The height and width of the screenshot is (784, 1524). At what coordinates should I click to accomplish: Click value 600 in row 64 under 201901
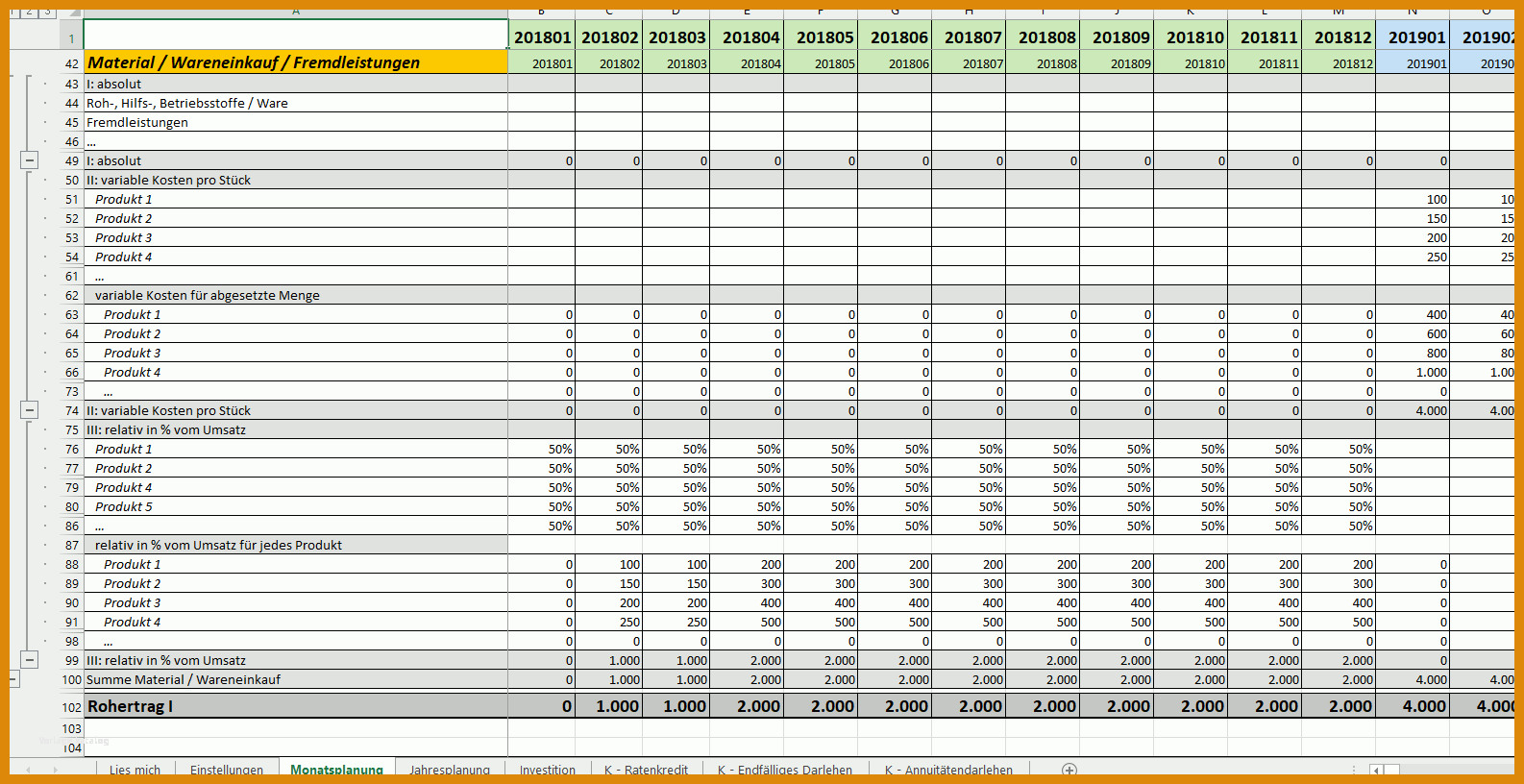click(1413, 333)
